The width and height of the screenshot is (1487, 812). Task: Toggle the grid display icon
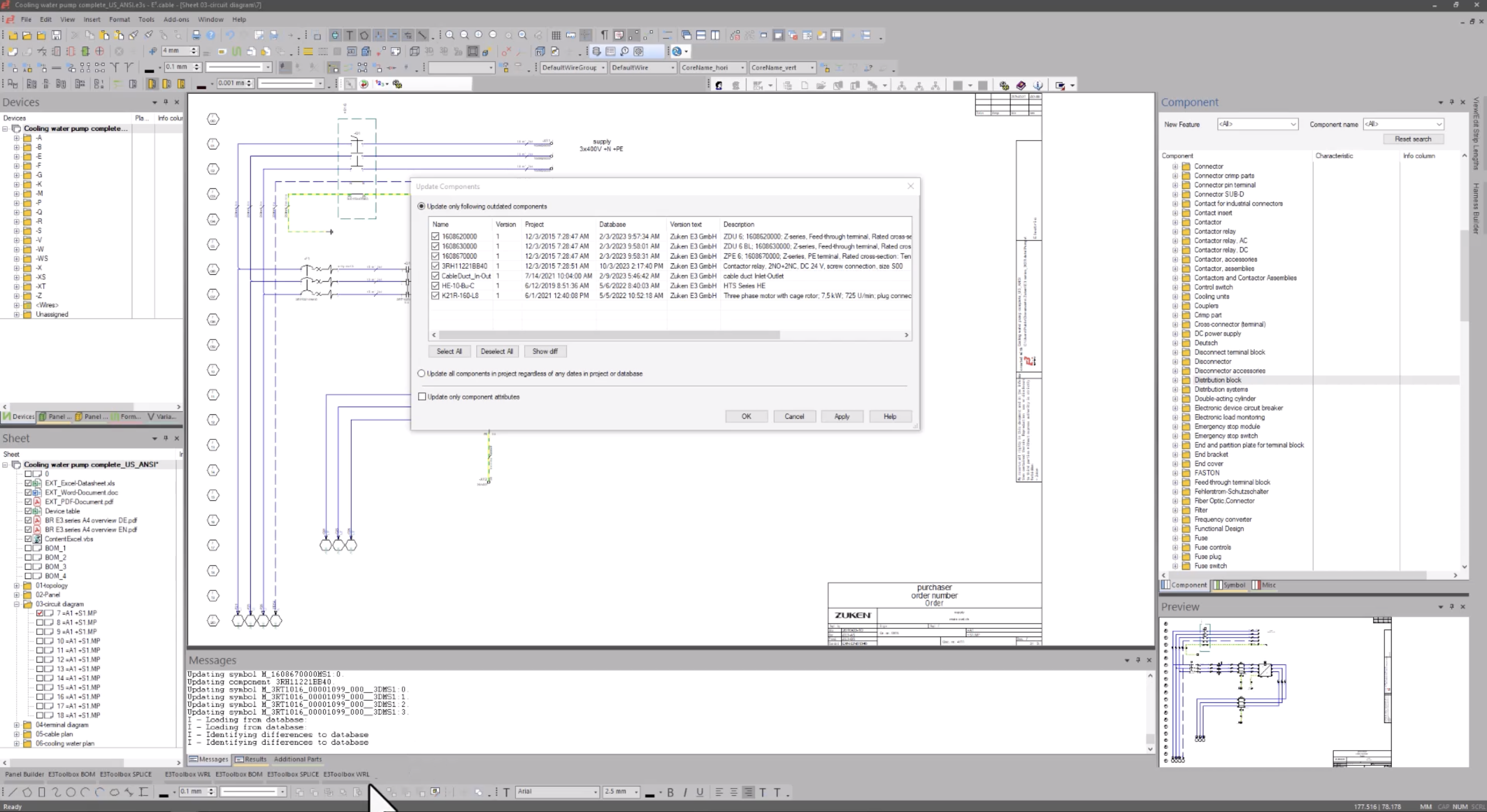click(x=556, y=35)
